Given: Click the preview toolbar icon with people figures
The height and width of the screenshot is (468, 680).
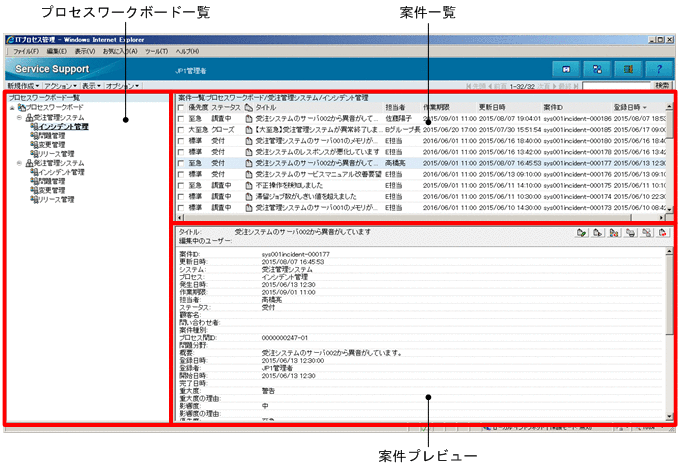Looking at the screenshot, I should coord(614,233).
